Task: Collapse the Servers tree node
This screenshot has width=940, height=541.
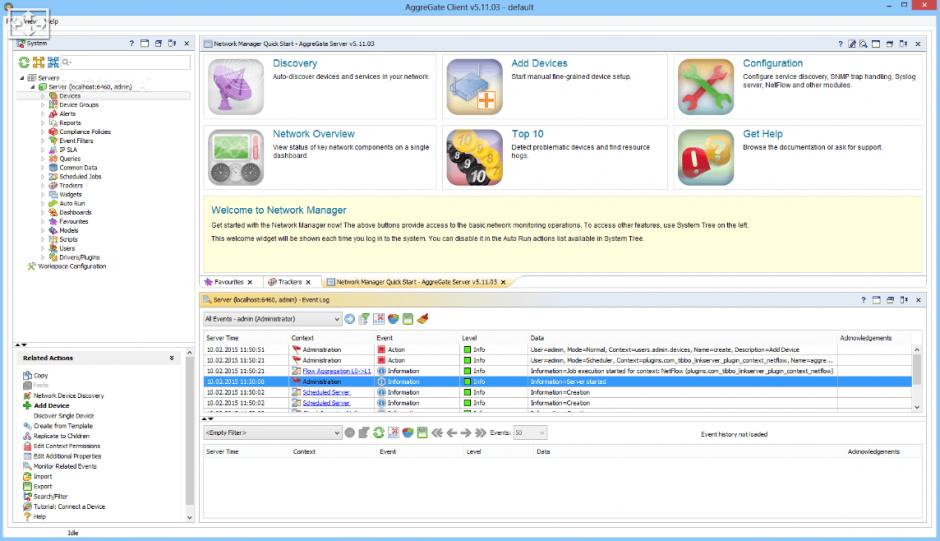Action: tap(22, 78)
